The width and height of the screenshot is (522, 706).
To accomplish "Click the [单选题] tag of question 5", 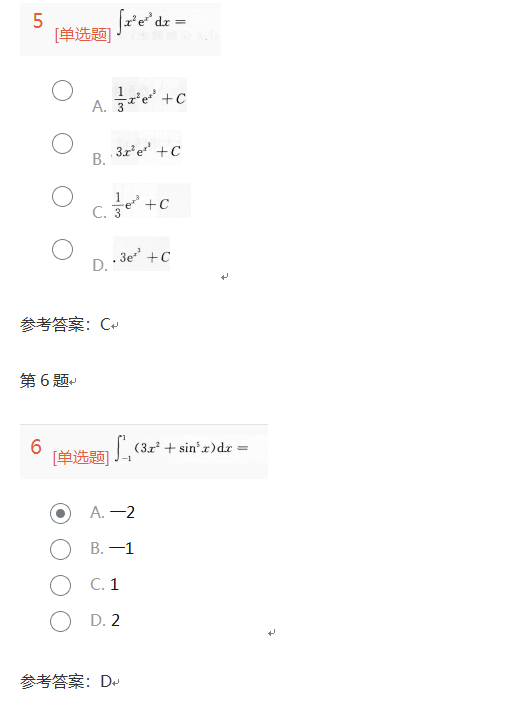I will 83,35.
